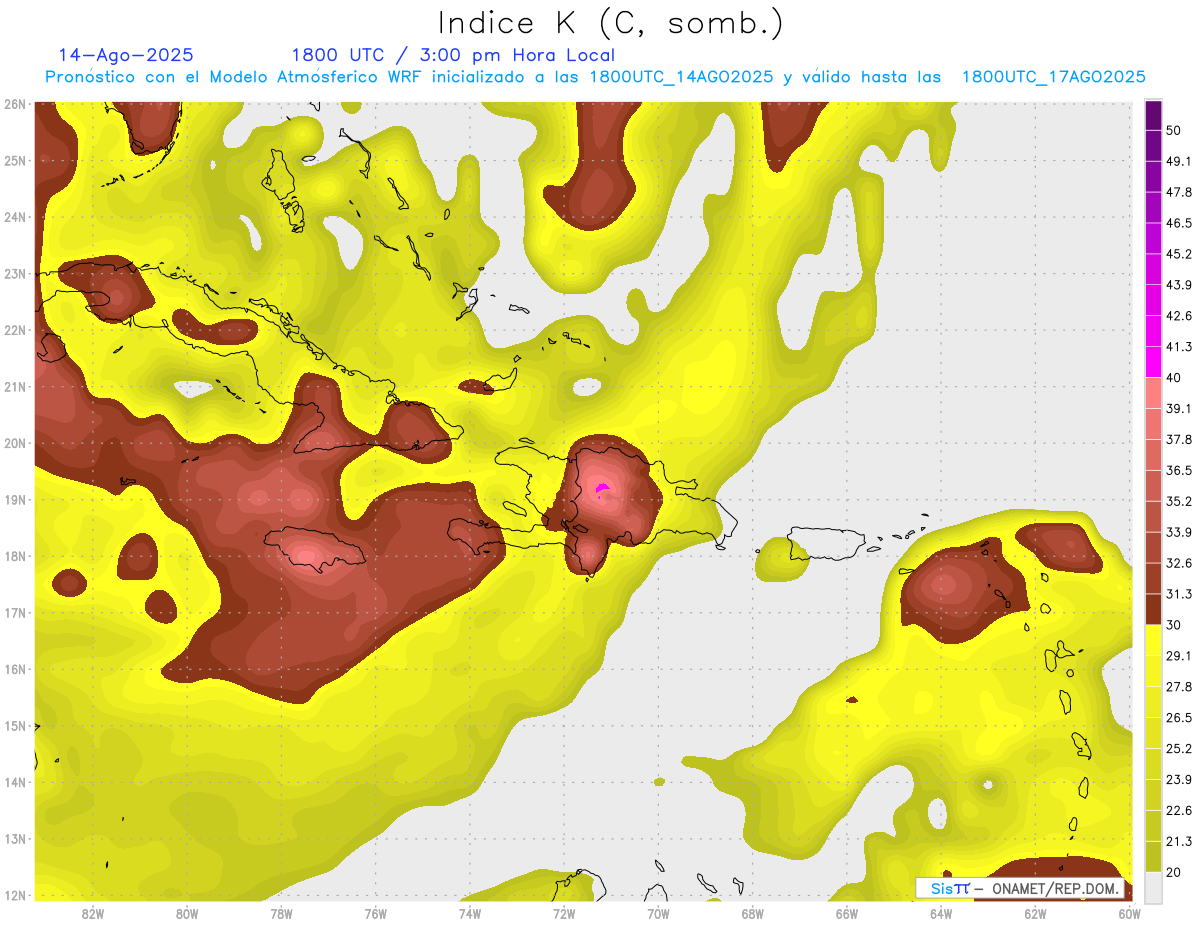Image resolution: width=1200 pixels, height=927 pixels.
Task: Click the colorbar value '39.1'
Action: (x=1179, y=409)
